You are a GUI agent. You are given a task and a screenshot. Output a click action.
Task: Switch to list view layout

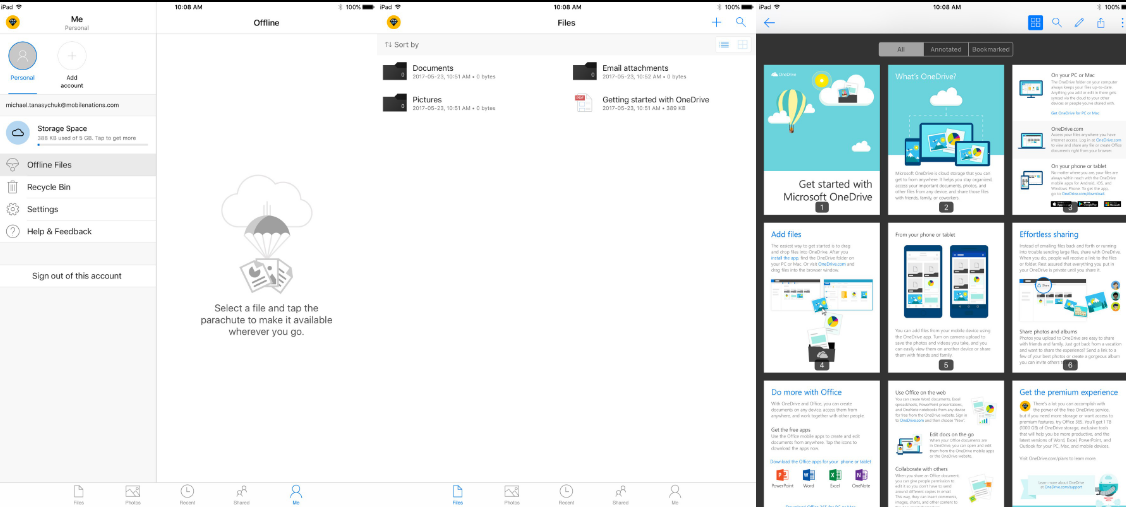pos(725,45)
